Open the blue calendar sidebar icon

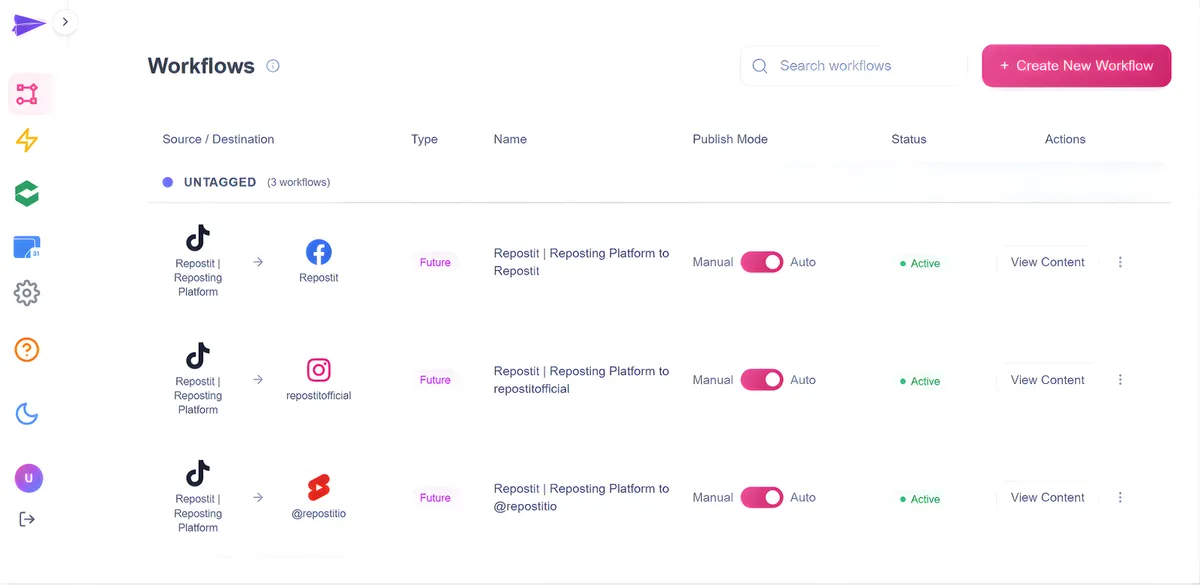(27, 246)
